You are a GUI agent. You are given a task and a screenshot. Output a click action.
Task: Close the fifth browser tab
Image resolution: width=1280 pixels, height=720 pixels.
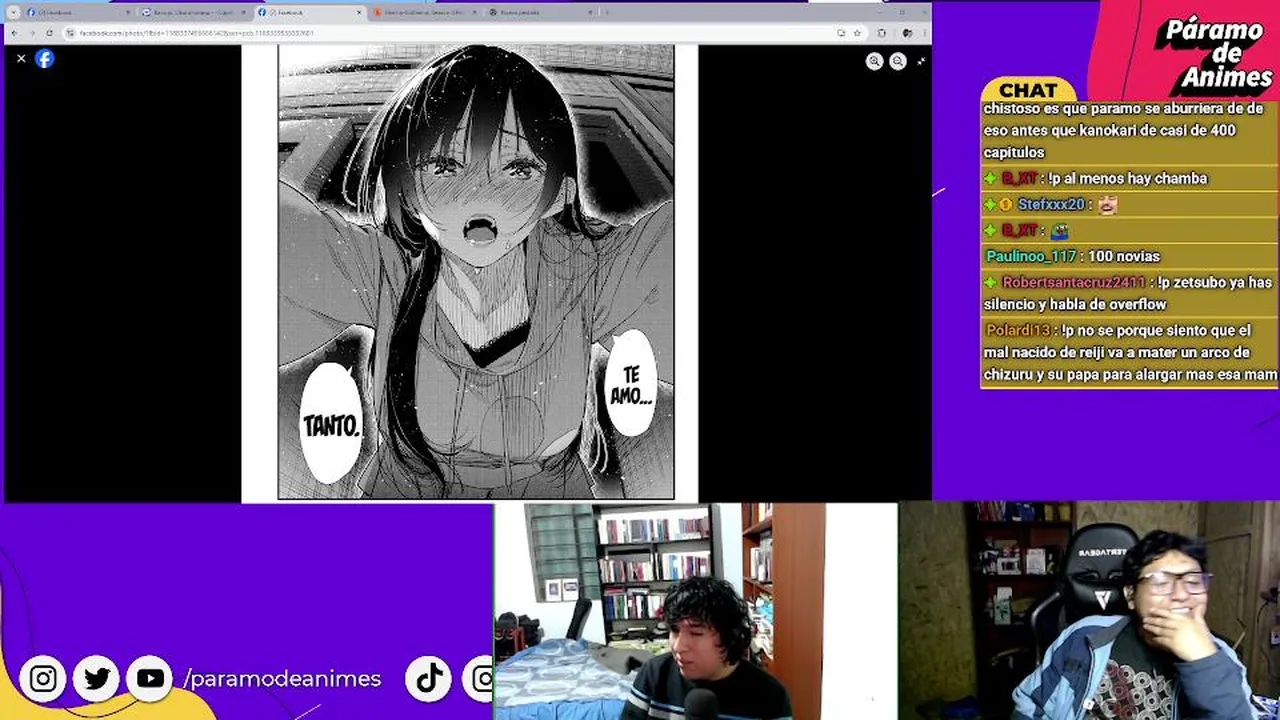590,12
